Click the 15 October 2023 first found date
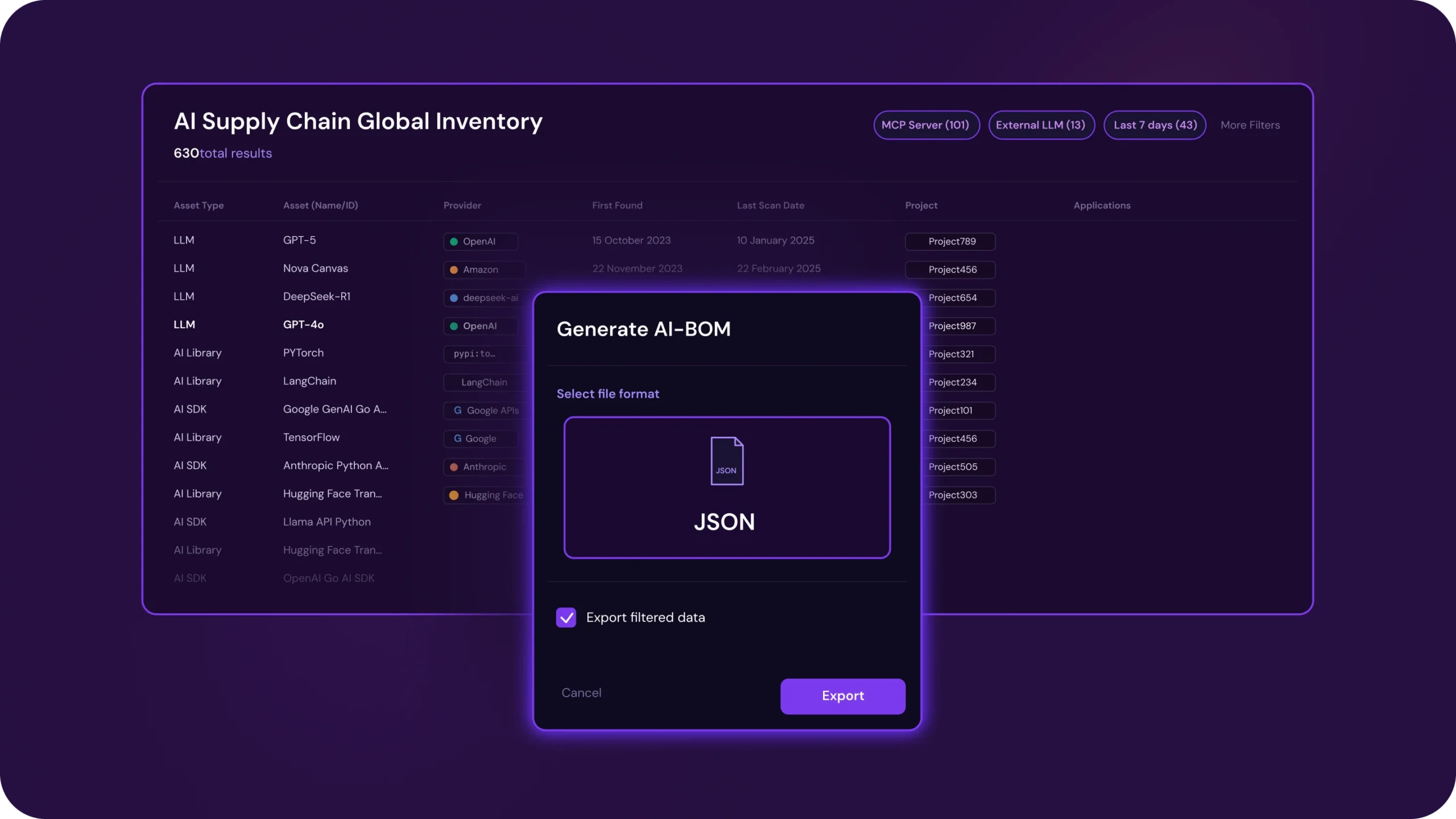 (x=631, y=240)
